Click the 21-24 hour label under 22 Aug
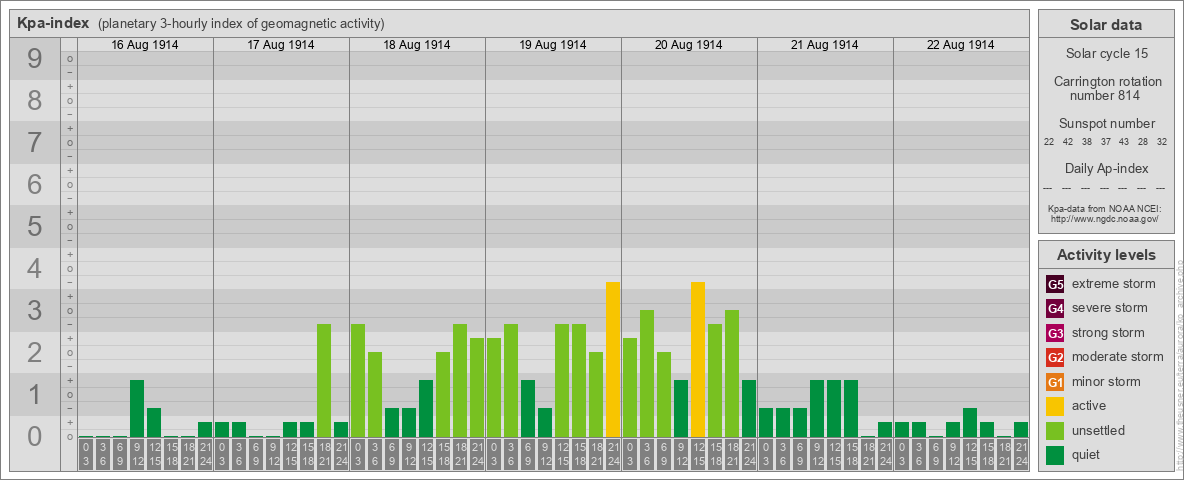Screen dimensions: 1184x480 click(1021, 454)
